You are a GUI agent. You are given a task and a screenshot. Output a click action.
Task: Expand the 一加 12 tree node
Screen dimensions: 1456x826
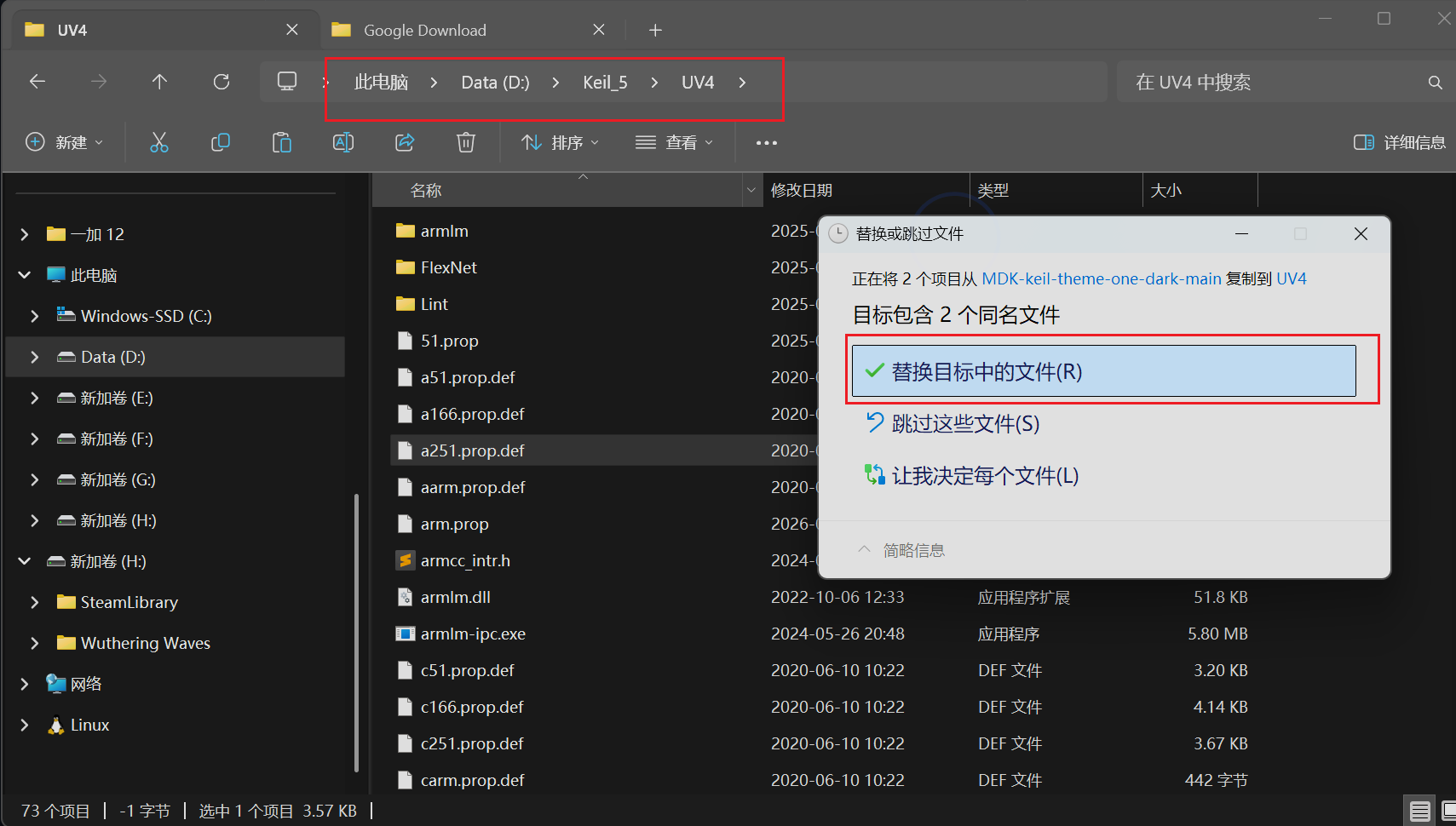[x=25, y=234]
